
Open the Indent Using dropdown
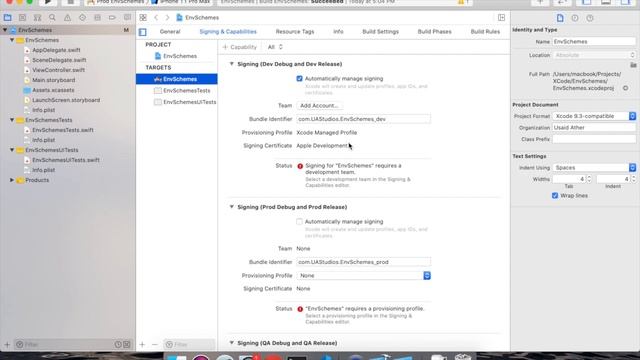click(x=594, y=168)
